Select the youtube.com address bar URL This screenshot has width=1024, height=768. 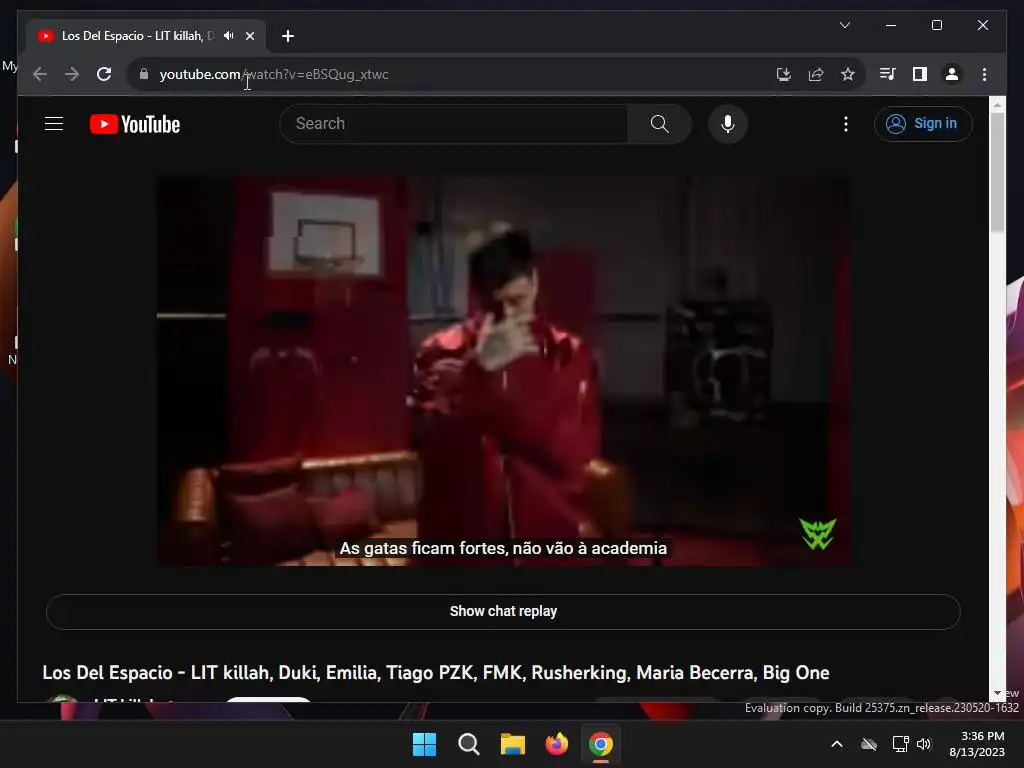click(x=274, y=74)
